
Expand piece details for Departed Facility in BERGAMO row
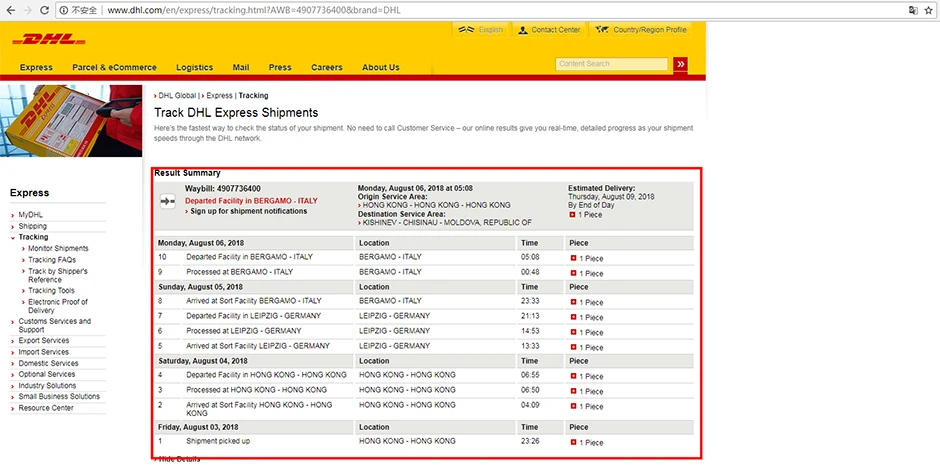(573, 258)
